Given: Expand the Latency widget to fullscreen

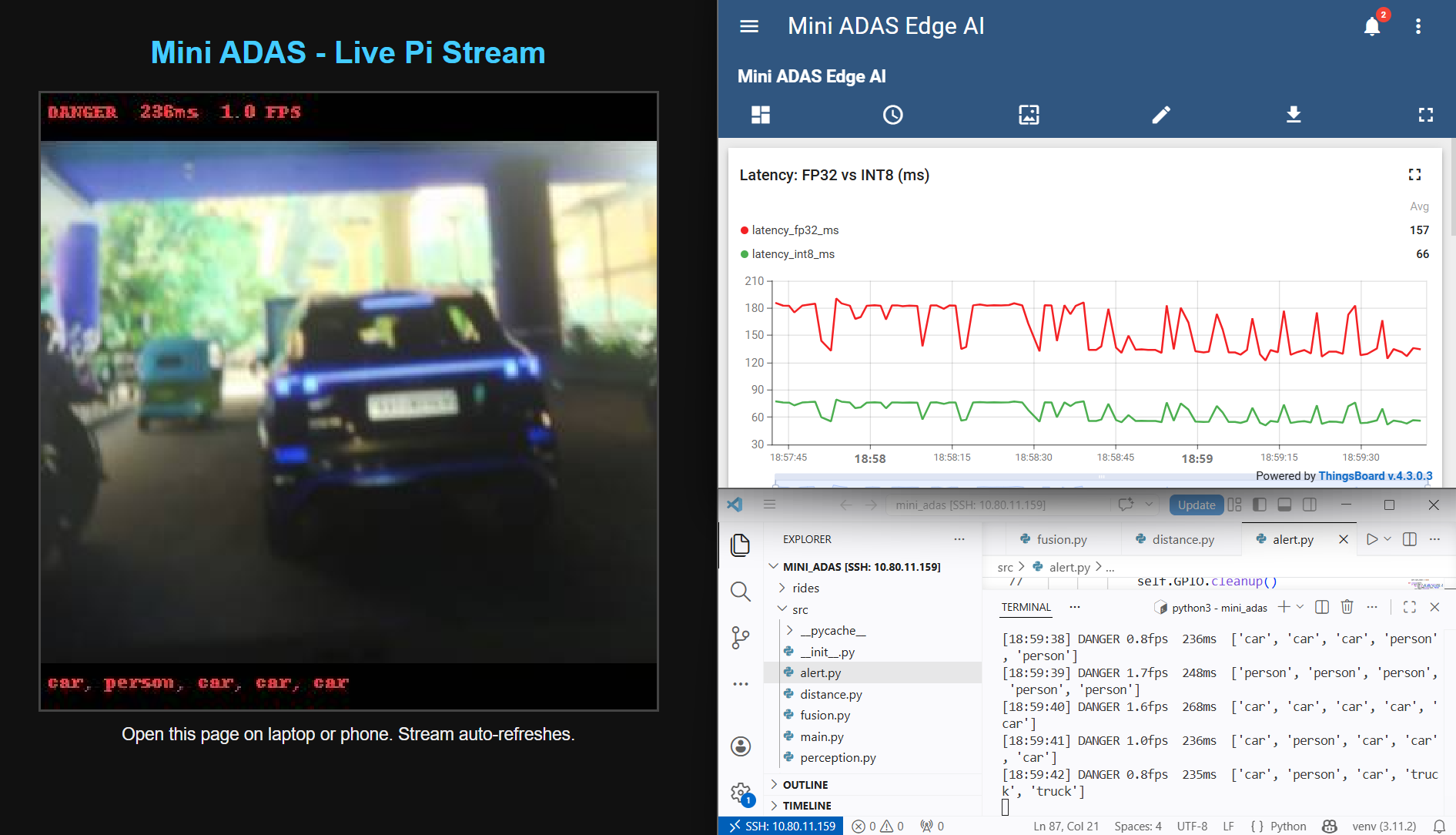Looking at the screenshot, I should pyautogui.click(x=1414, y=175).
